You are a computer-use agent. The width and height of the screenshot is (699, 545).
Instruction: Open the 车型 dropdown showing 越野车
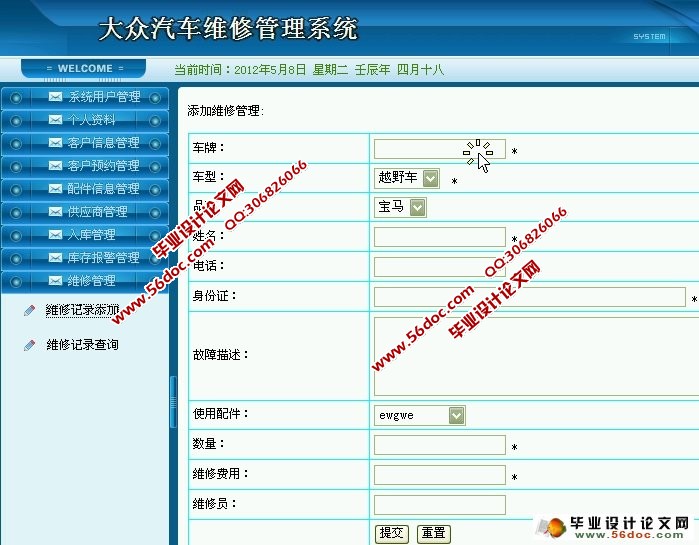(407, 178)
